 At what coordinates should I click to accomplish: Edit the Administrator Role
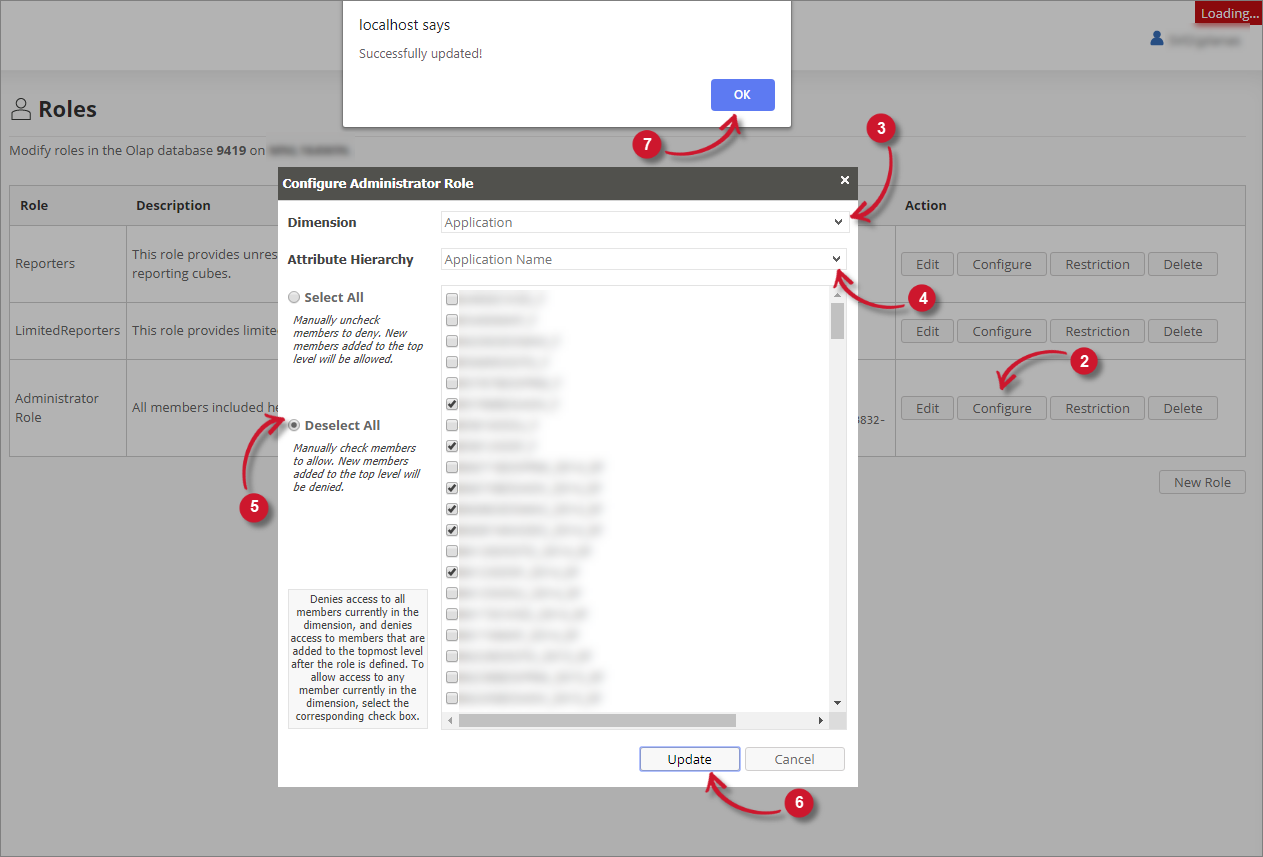pyautogui.click(x=926, y=407)
